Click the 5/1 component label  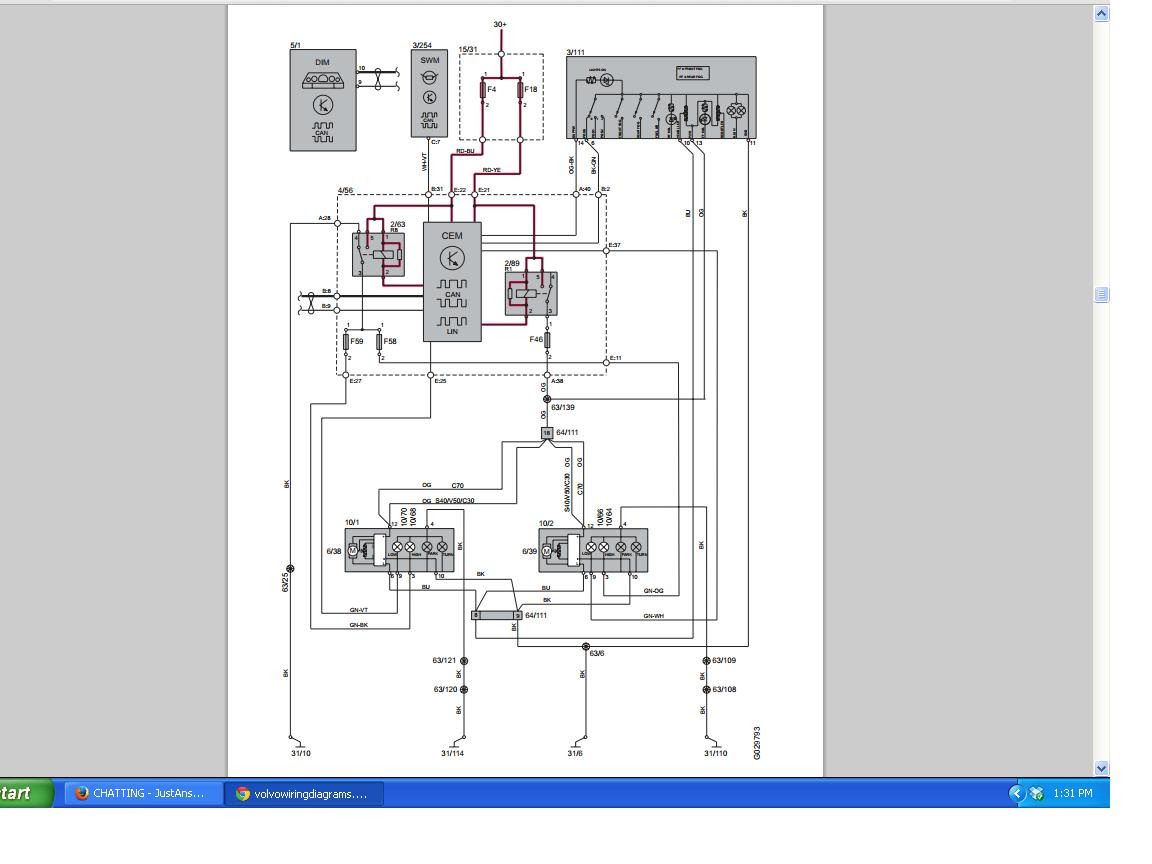295,46
